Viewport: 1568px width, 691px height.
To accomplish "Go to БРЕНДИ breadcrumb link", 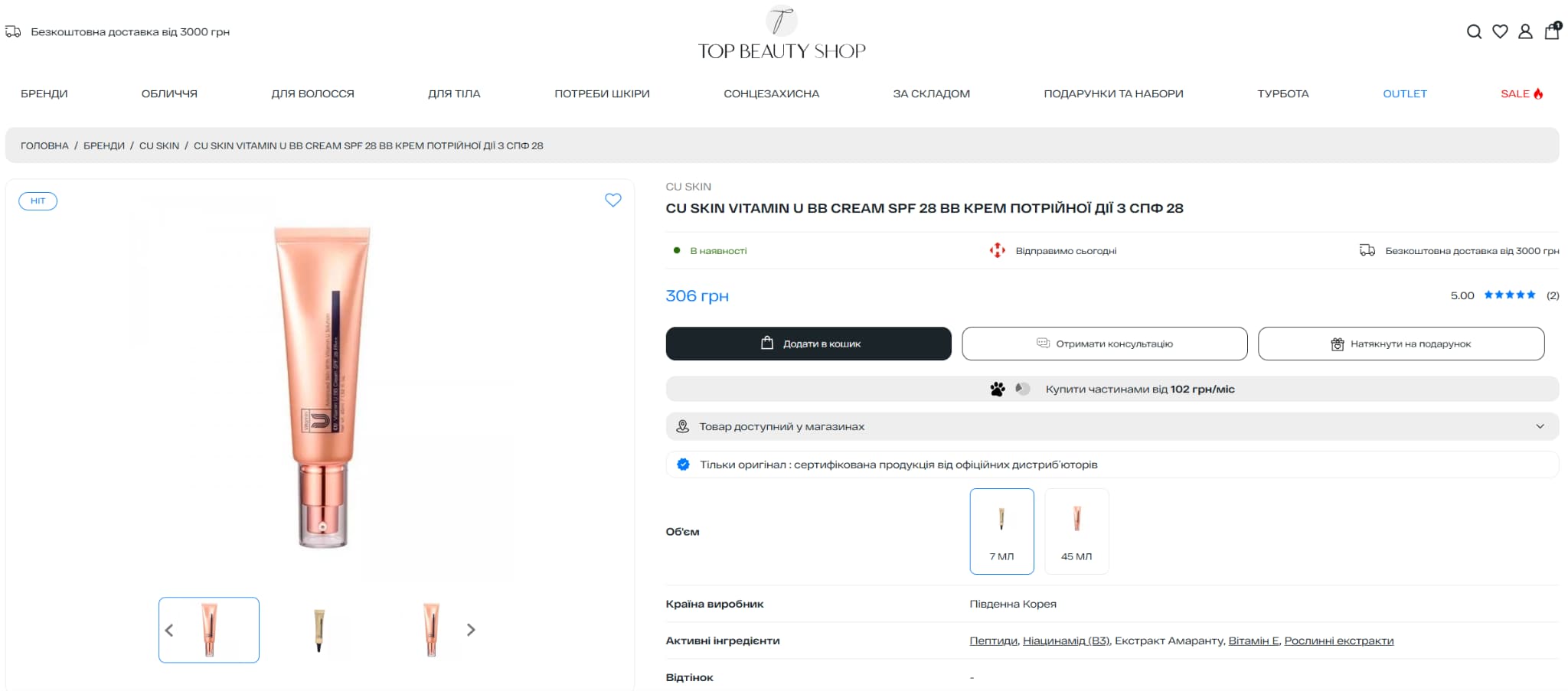I will point(104,145).
